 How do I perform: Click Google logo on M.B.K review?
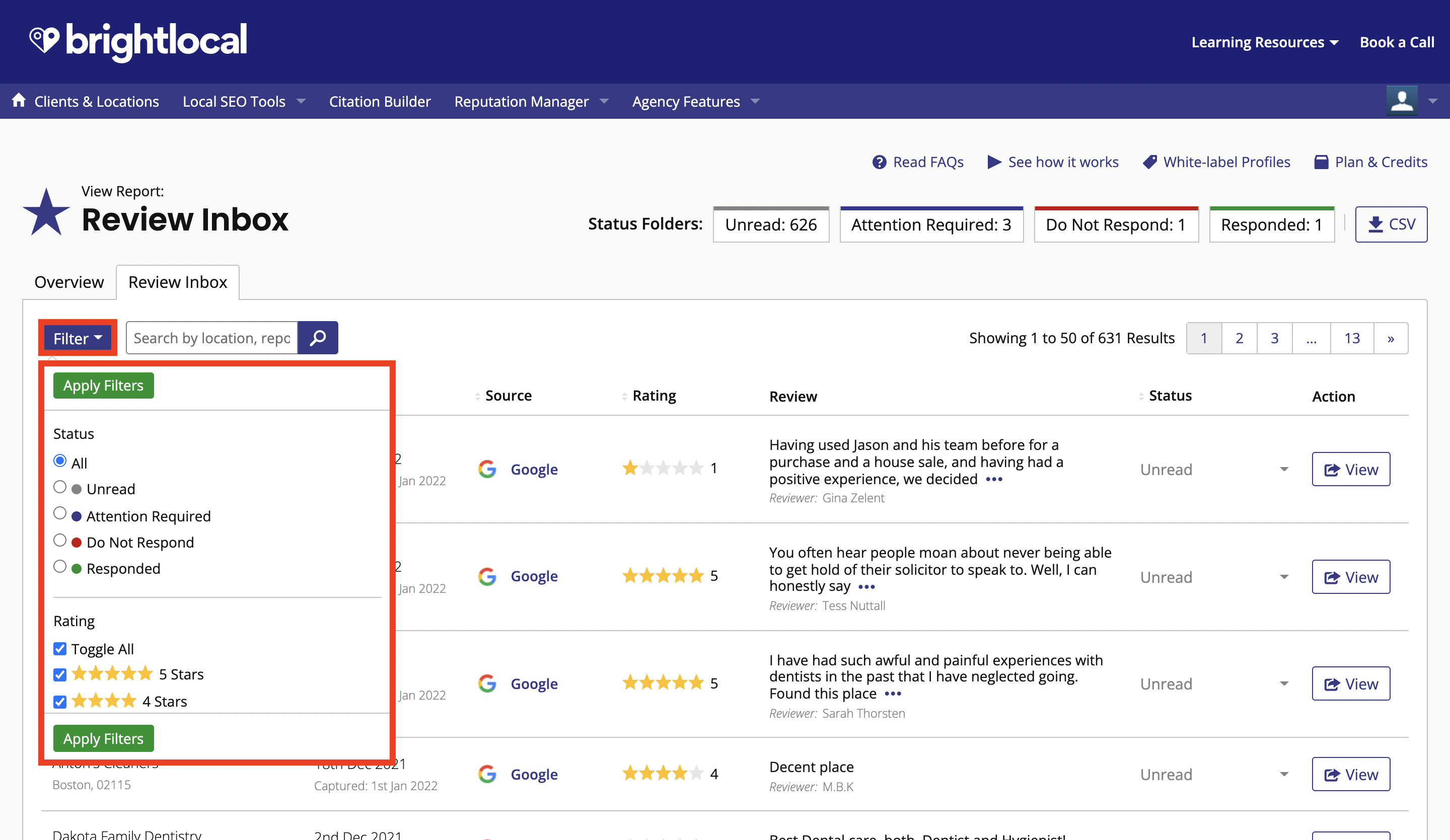[x=487, y=774]
